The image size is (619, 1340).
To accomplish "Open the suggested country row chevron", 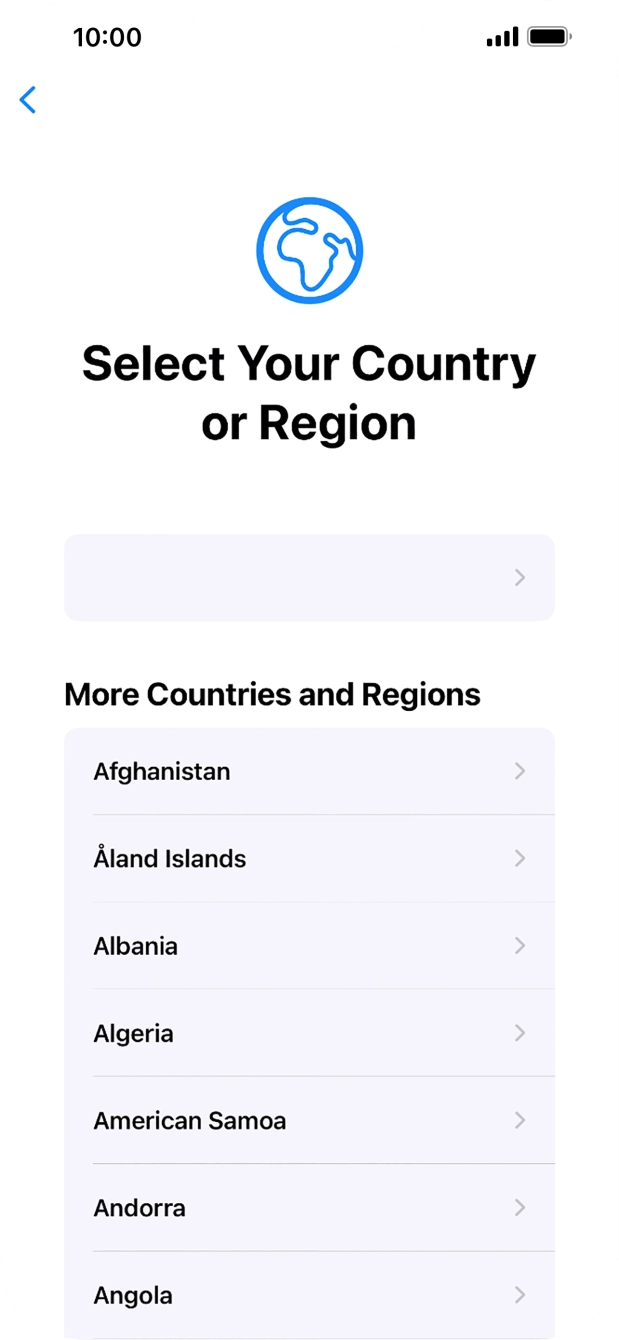I will tap(520, 578).
